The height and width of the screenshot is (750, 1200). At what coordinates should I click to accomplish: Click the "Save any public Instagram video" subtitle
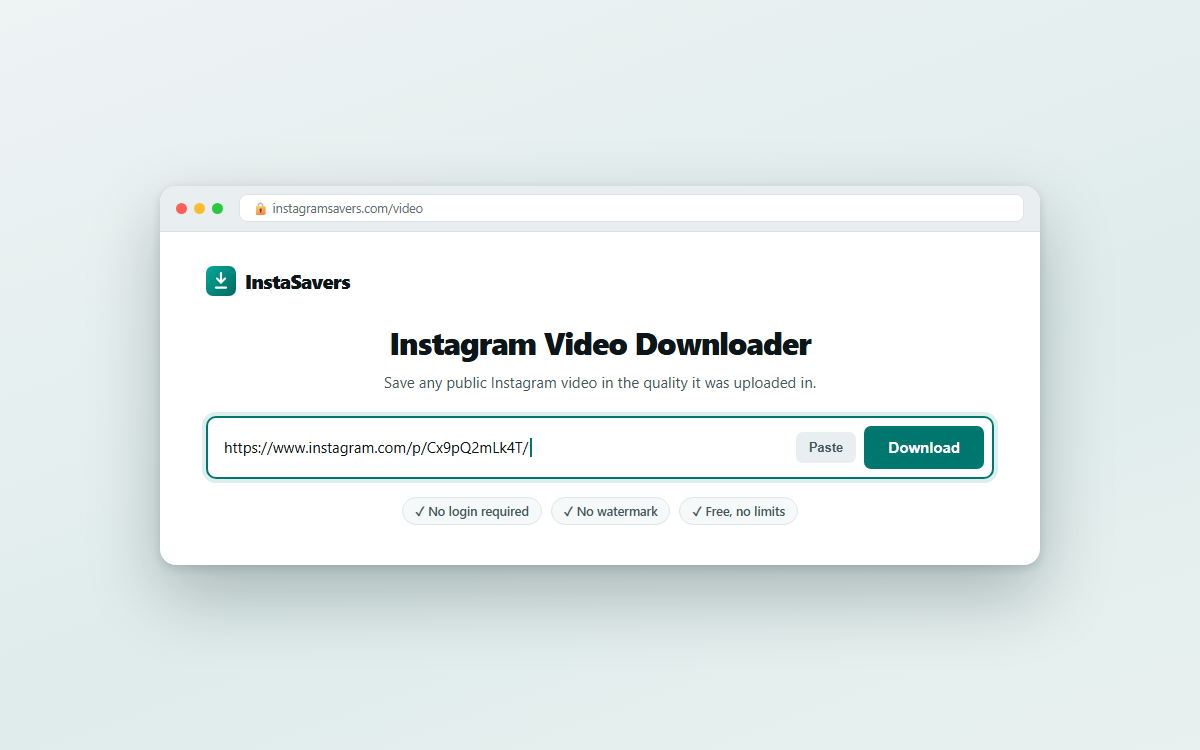point(600,383)
